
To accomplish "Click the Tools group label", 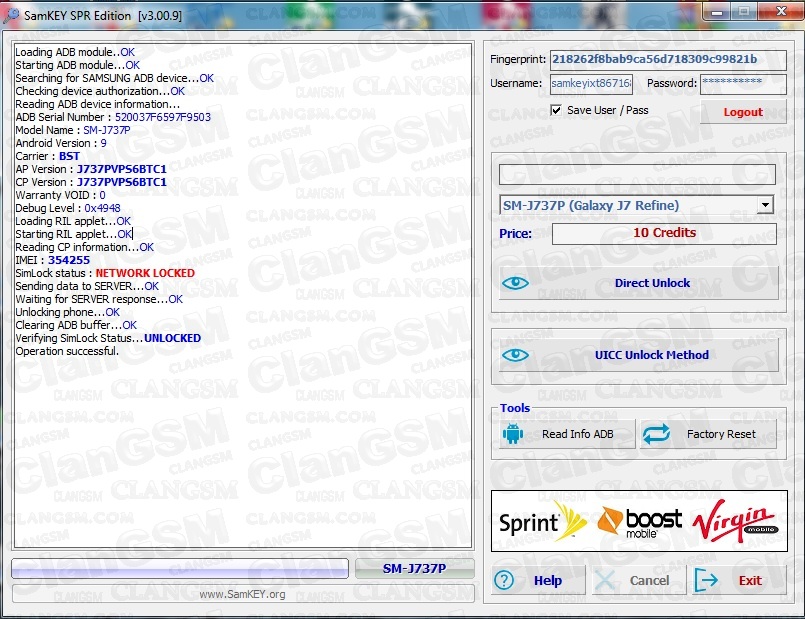I will click(x=515, y=408).
